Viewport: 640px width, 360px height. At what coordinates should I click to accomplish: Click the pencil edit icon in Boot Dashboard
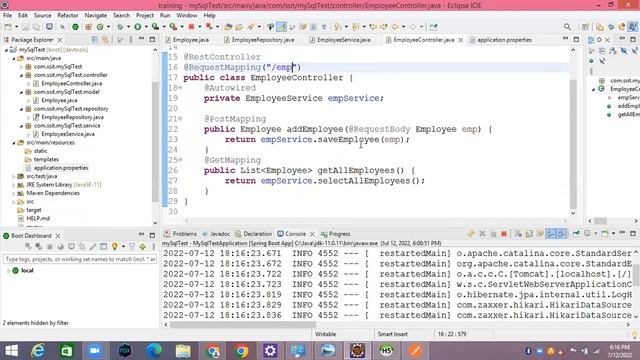coord(93,247)
